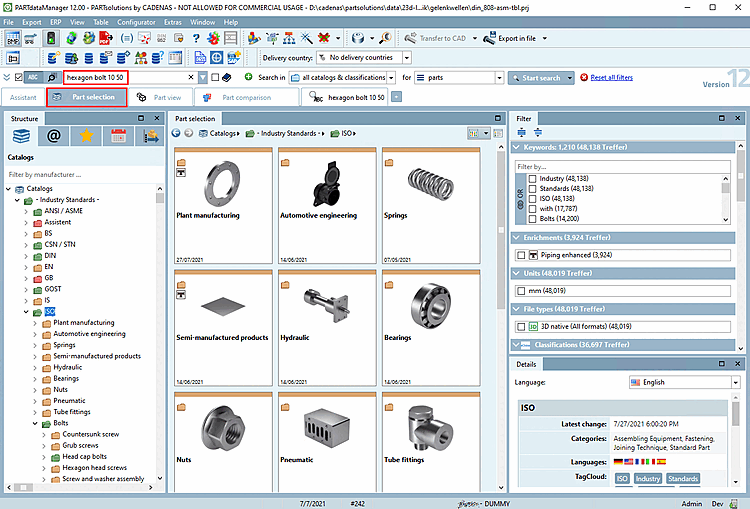Click the Start search button
This screenshot has width=750, height=509.
coord(537,77)
